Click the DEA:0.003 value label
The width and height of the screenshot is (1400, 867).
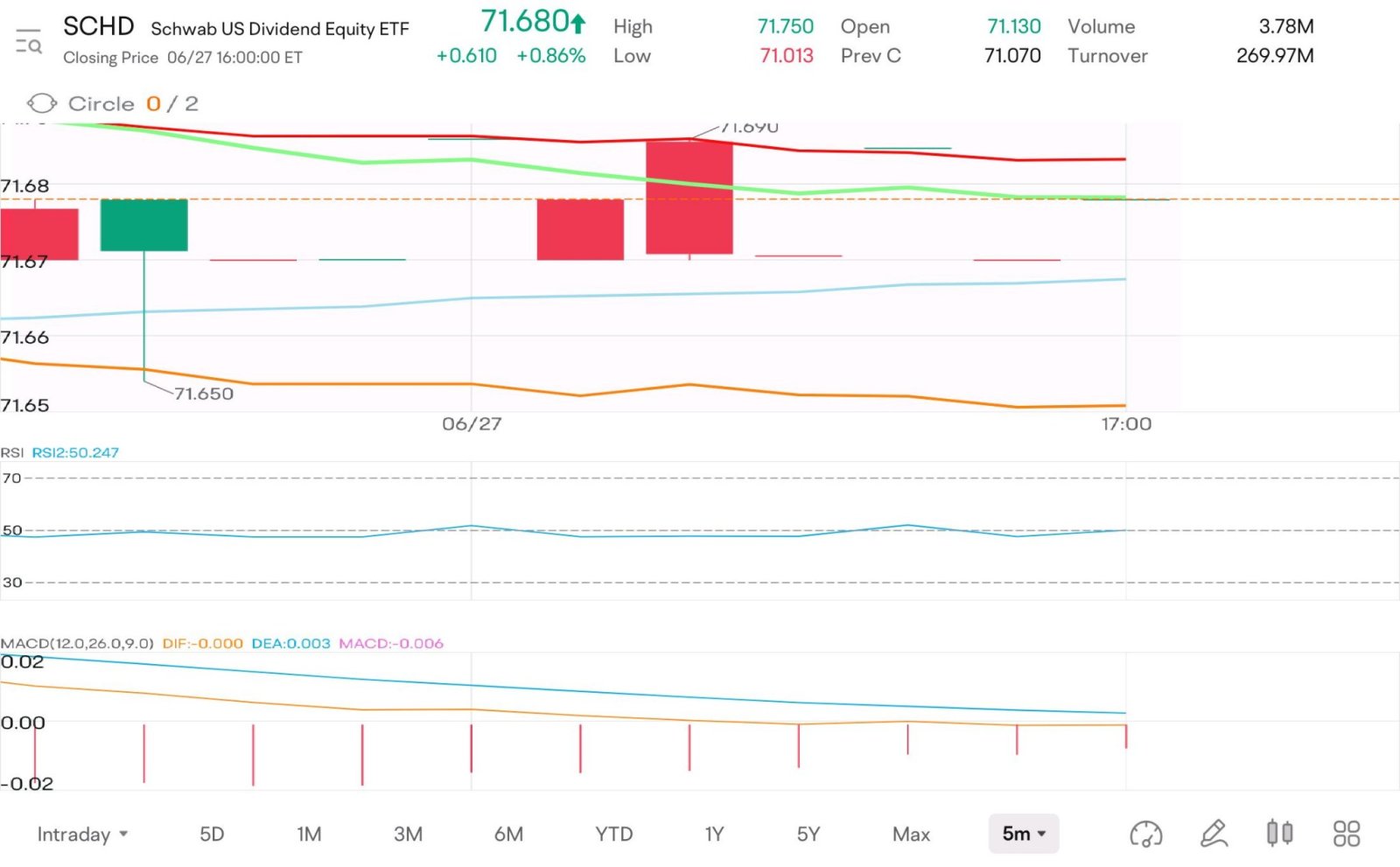click(290, 643)
